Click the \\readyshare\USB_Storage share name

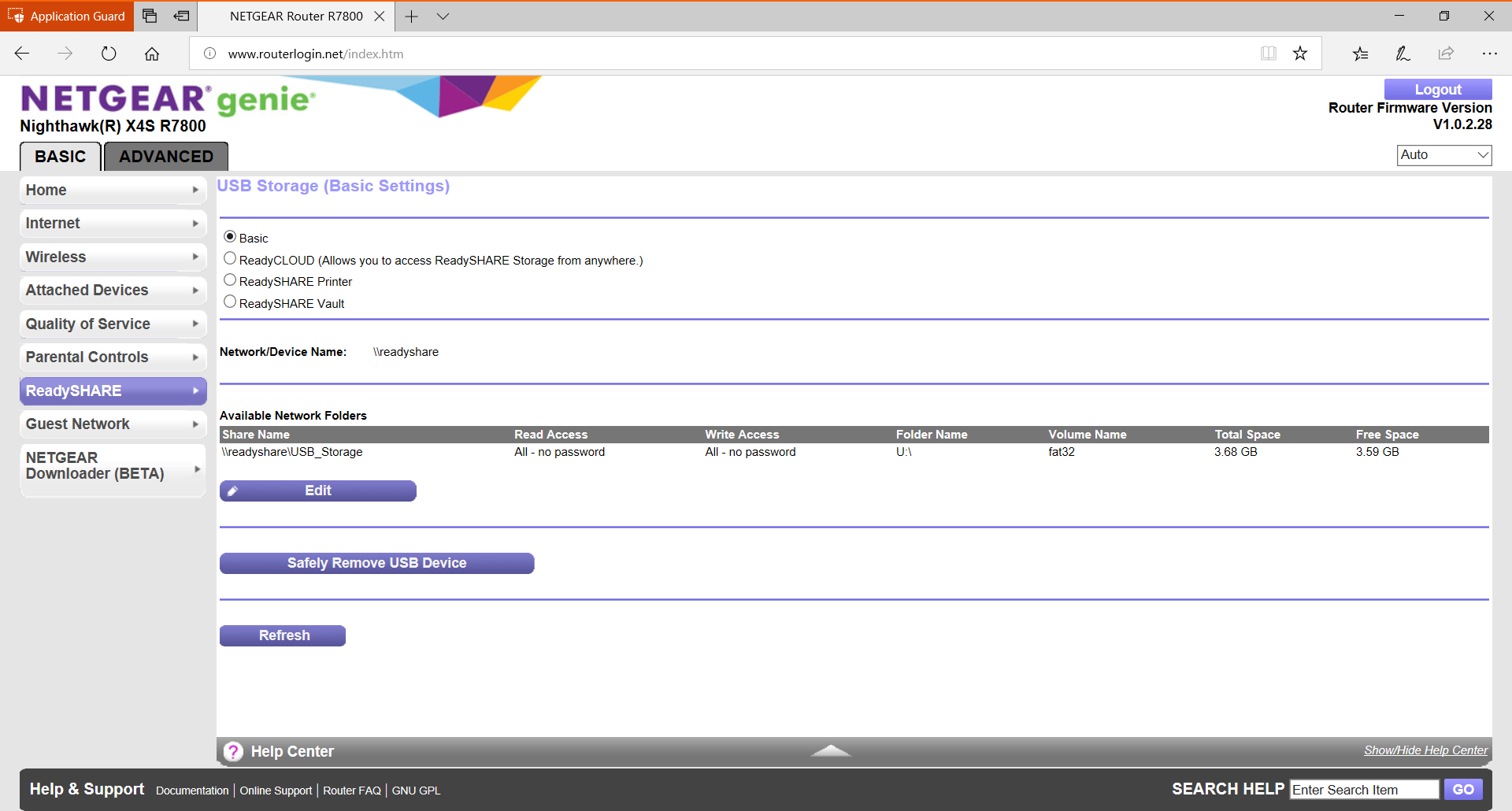[292, 452]
